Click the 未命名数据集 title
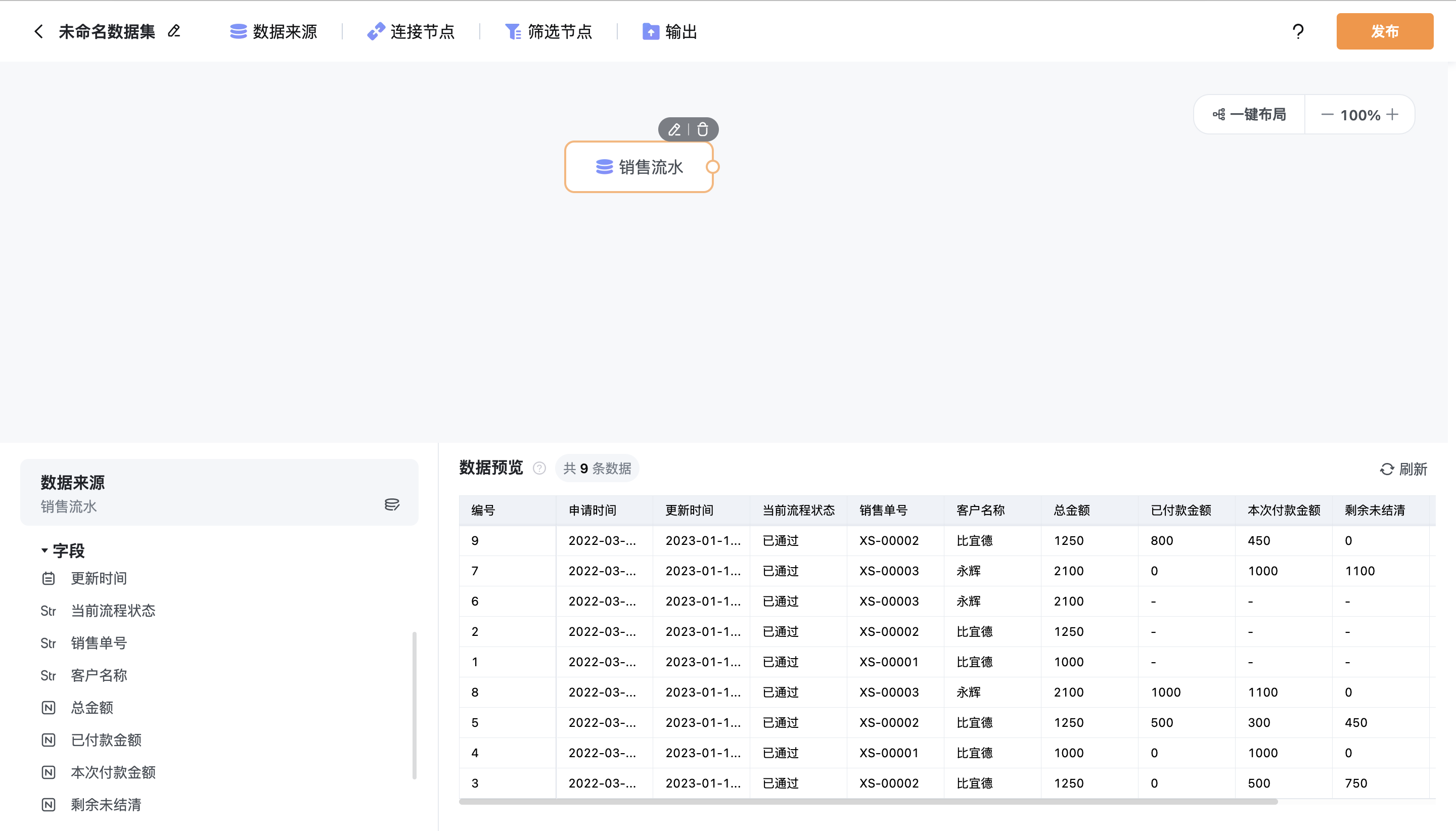Screen dimensions: 1456x831 click(x=107, y=31)
